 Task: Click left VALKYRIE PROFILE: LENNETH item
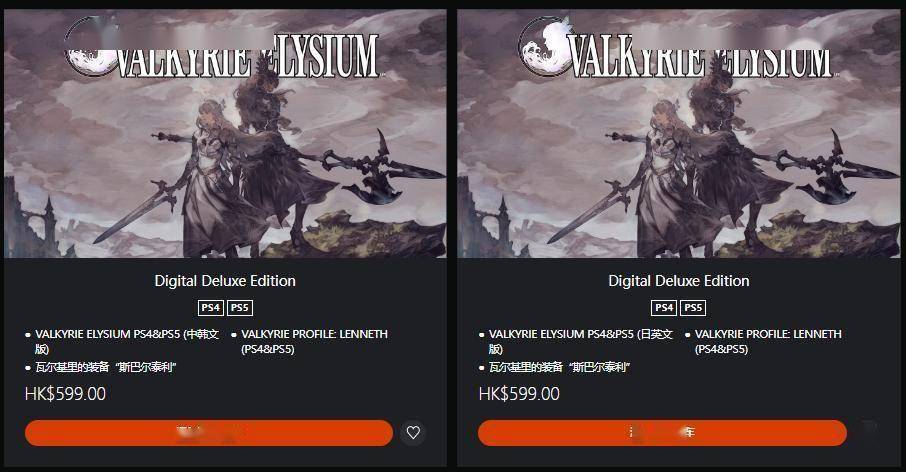314,341
